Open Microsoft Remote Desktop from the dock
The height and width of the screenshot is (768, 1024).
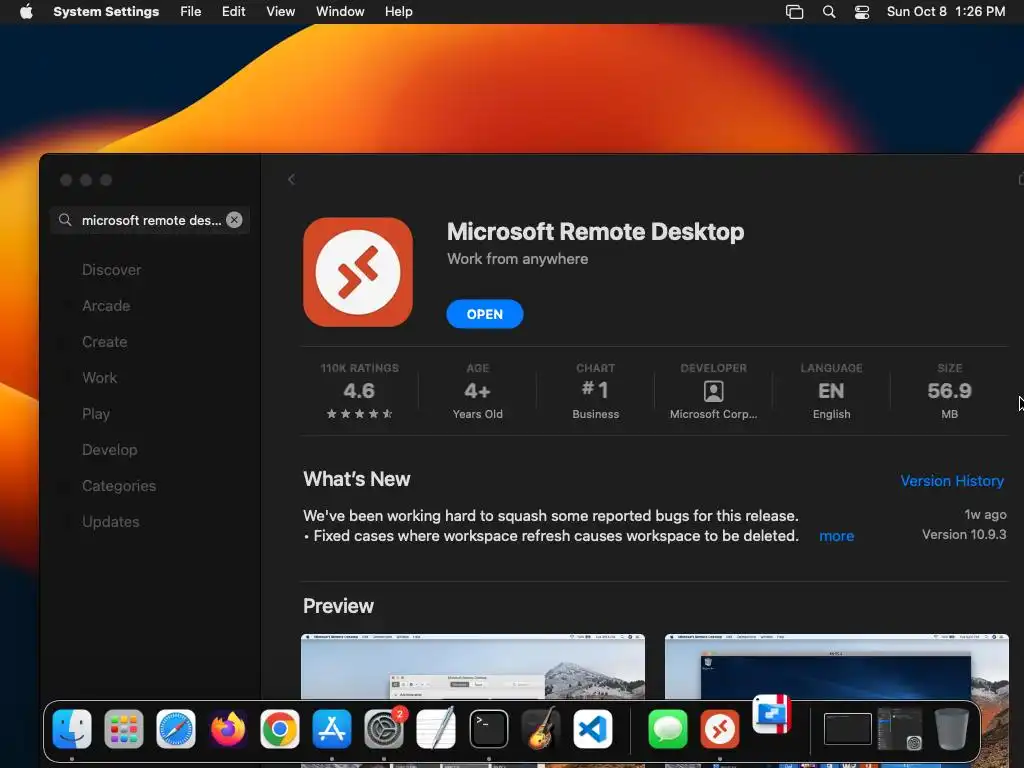(x=720, y=729)
